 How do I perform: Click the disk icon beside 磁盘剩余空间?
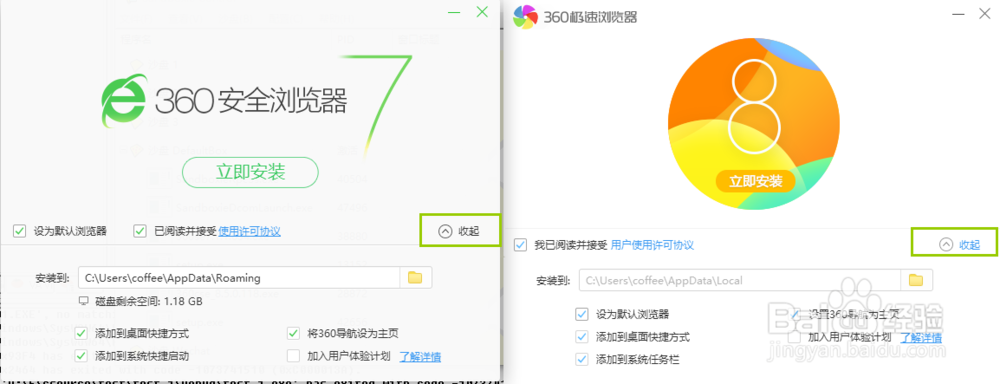pyautogui.click(x=83, y=300)
